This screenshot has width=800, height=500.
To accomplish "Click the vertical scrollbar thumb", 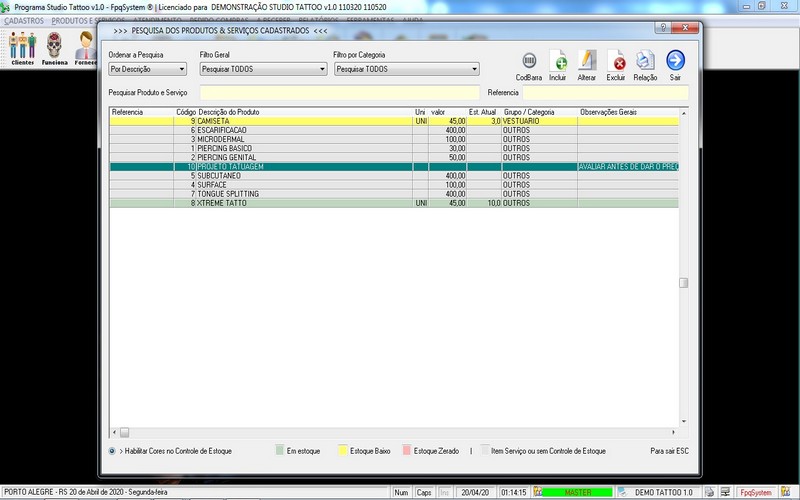I will (x=684, y=283).
